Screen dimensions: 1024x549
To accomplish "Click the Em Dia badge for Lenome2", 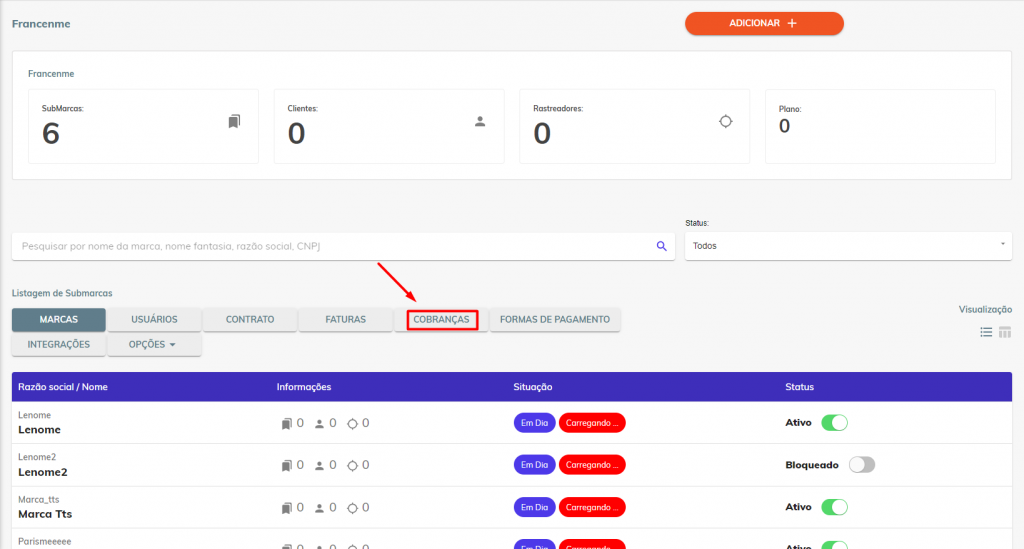I will (x=534, y=465).
